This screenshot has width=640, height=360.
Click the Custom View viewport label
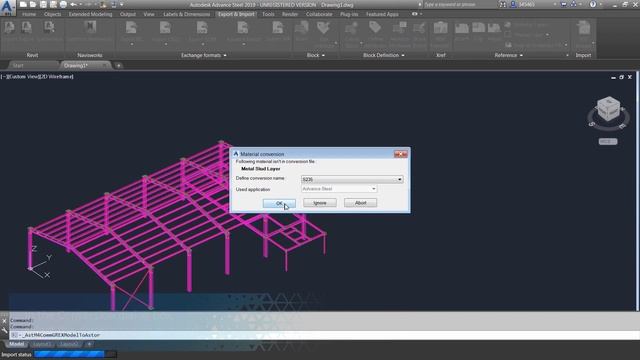pos(23,76)
